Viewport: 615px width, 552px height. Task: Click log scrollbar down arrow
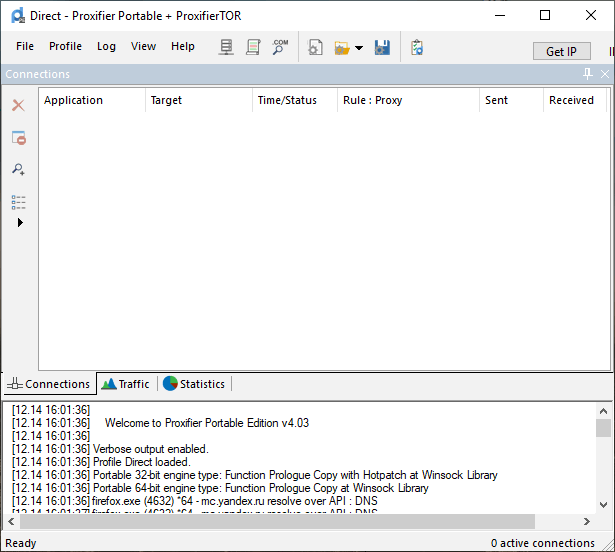click(603, 505)
